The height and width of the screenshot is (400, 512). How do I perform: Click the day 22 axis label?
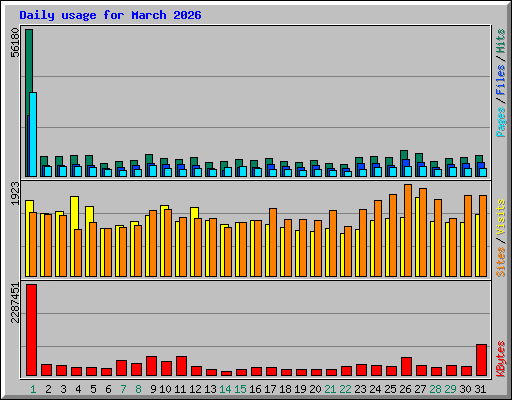pyautogui.click(x=345, y=389)
